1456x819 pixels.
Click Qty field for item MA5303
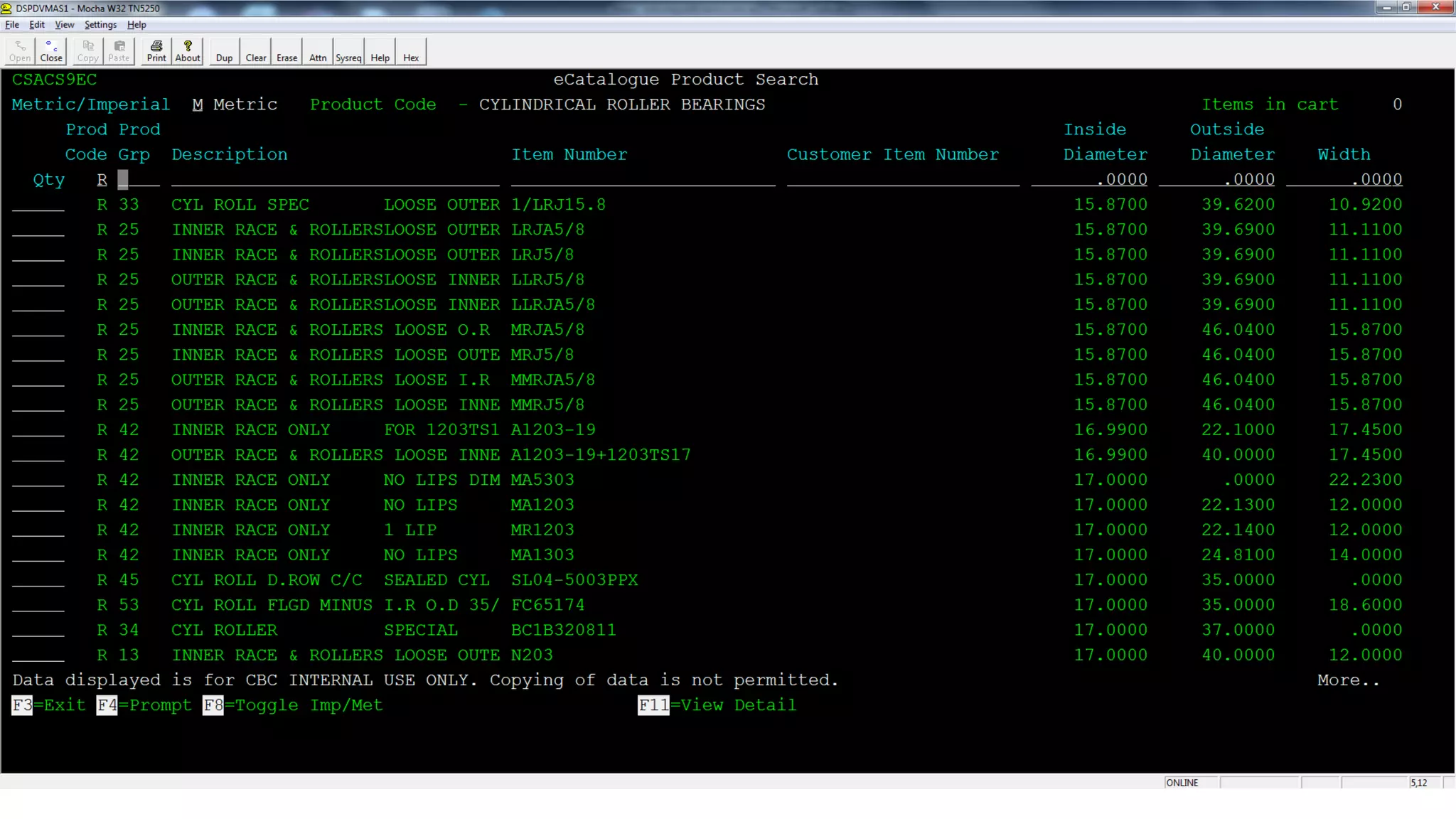click(38, 481)
